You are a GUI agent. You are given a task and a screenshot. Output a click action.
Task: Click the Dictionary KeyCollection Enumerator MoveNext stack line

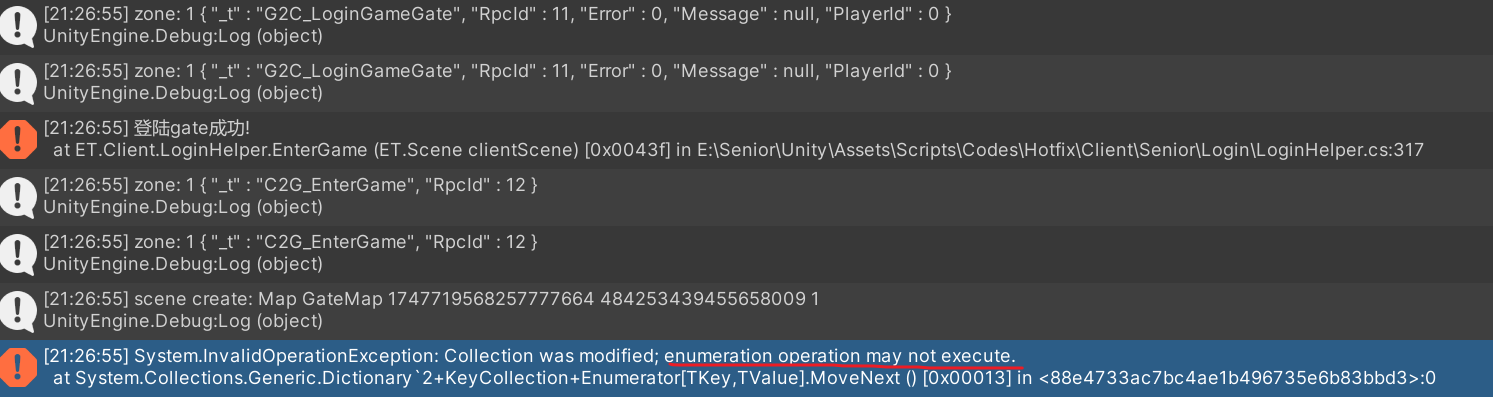[744, 378]
